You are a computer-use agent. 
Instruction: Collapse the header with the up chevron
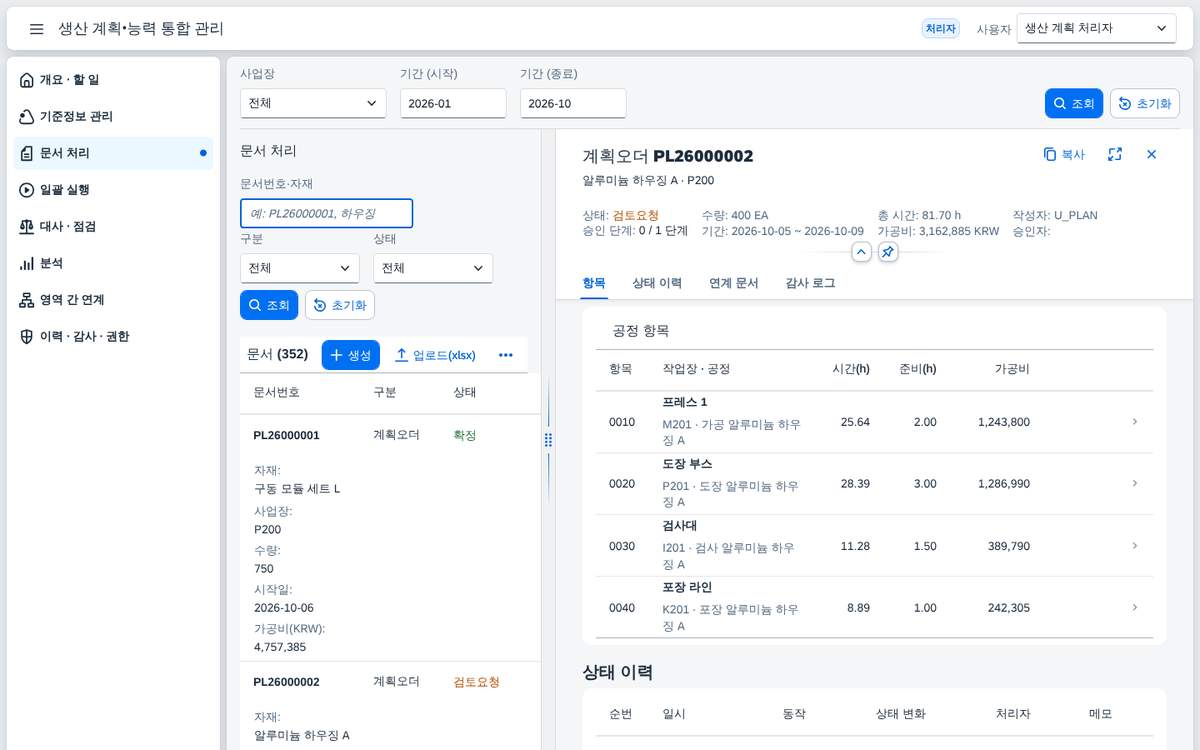(862, 252)
